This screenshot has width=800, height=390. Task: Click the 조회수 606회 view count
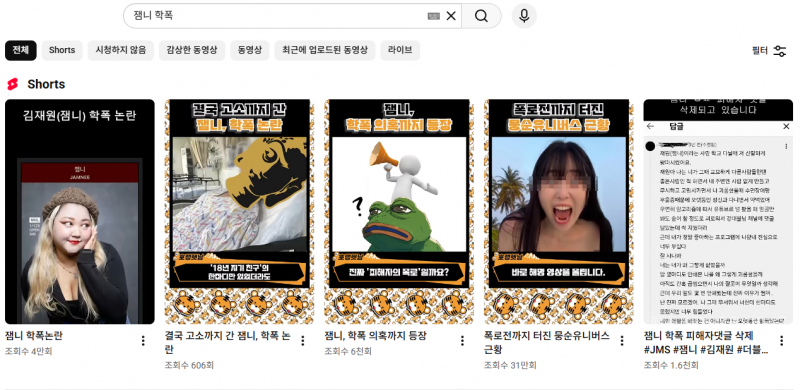(189, 365)
